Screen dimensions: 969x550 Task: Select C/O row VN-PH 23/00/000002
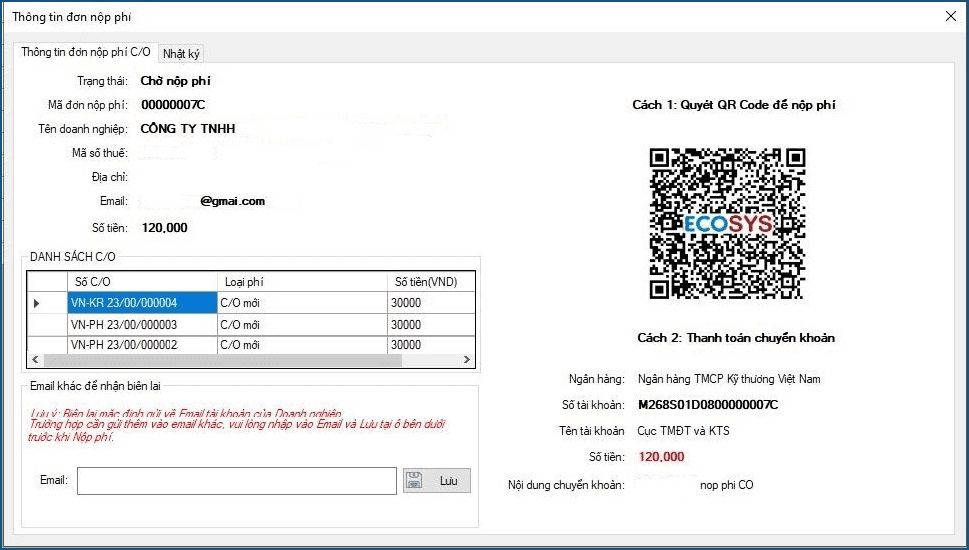(x=142, y=345)
